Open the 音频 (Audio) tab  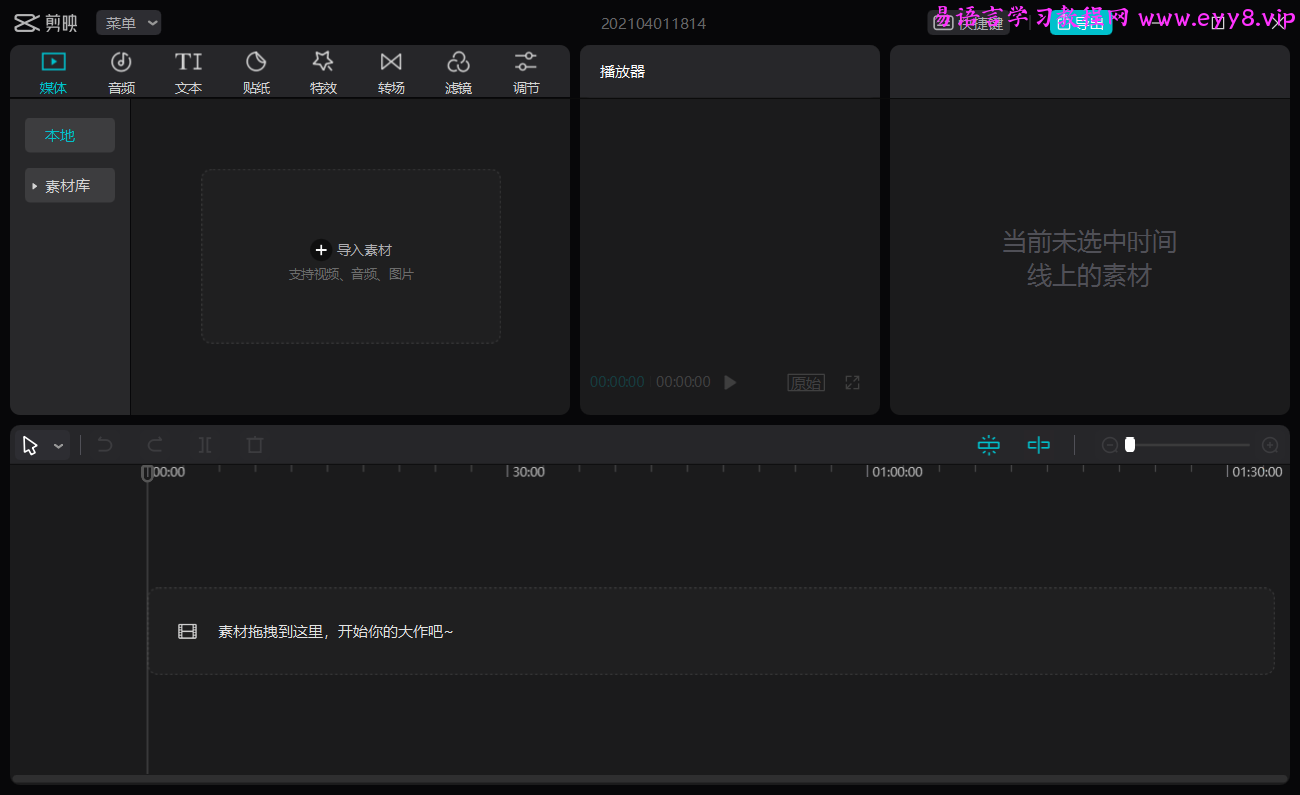pyautogui.click(x=121, y=73)
